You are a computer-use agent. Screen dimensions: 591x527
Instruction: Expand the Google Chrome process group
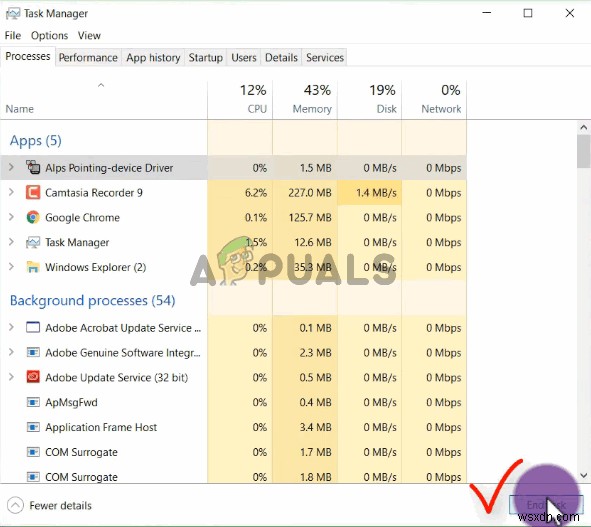11,218
